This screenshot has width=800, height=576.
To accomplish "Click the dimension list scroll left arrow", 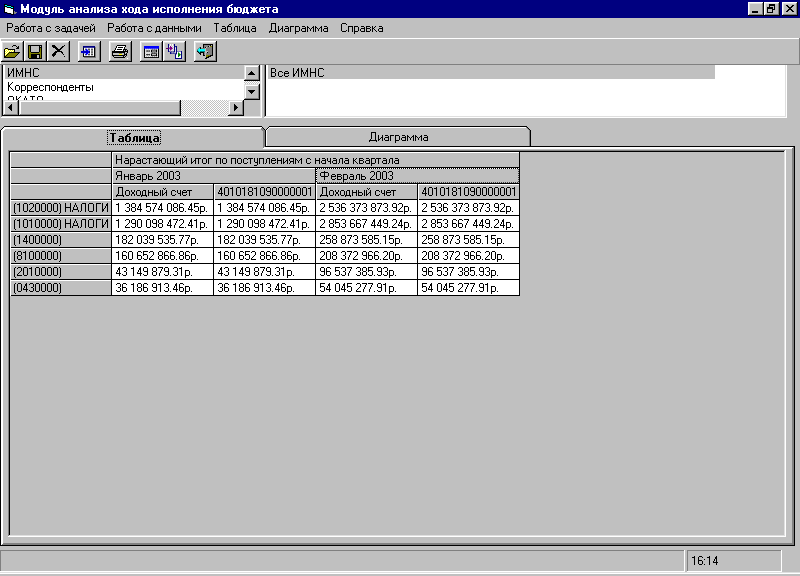I will tap(10, 108).
